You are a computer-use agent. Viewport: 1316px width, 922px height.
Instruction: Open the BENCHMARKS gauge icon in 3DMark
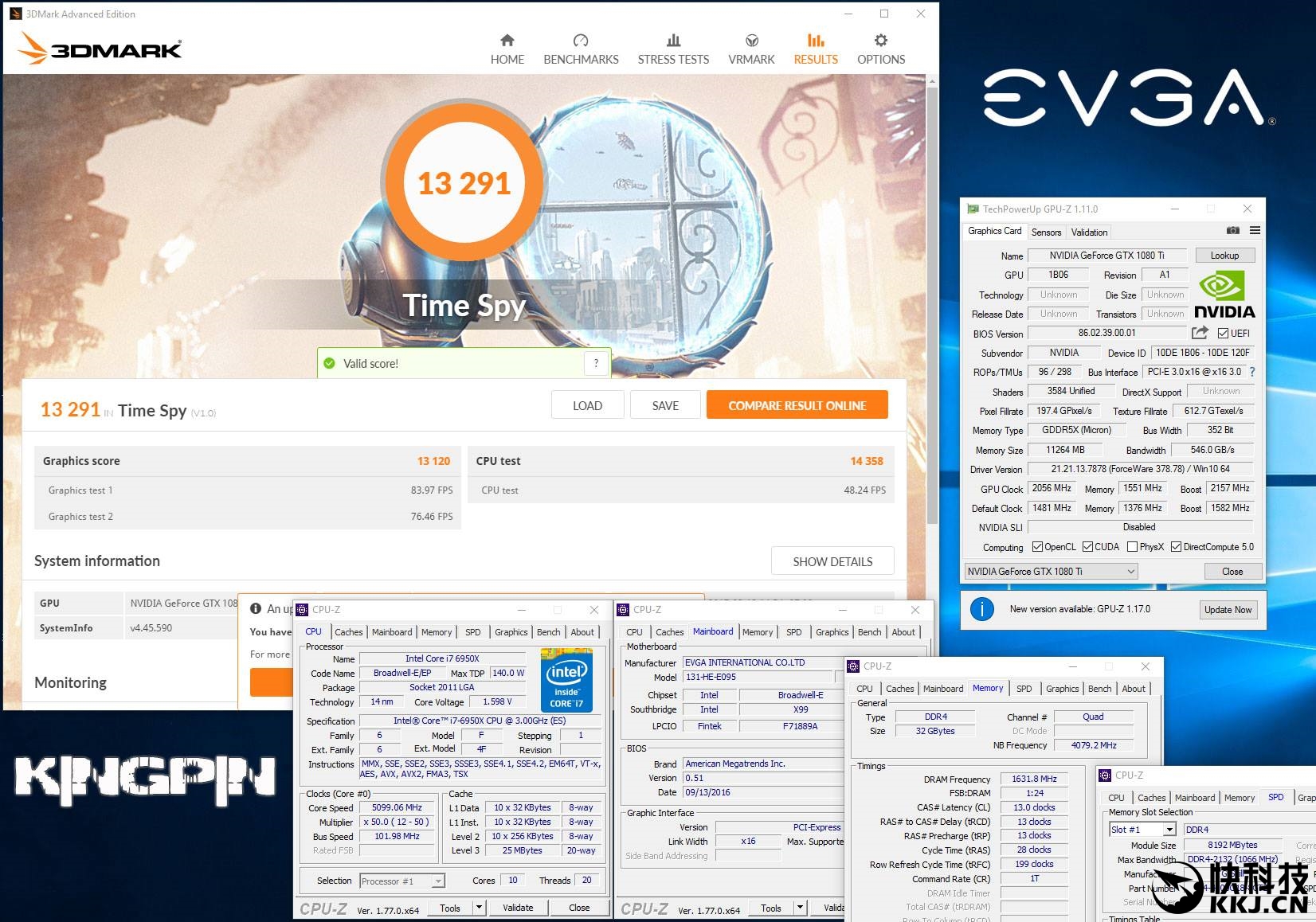(581, 41)
